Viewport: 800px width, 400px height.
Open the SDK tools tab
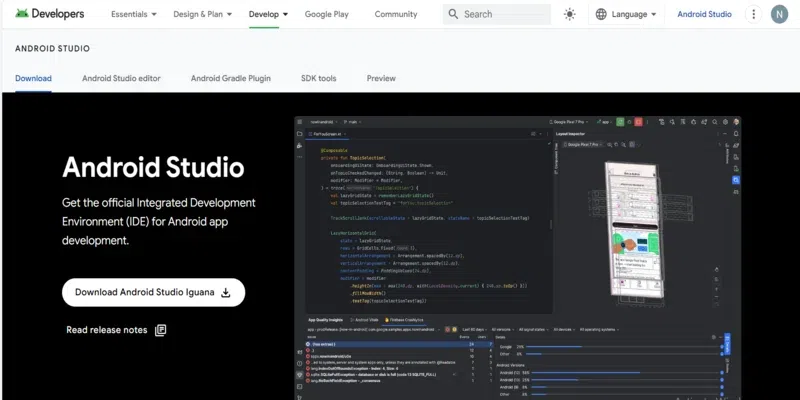(318, 78)
